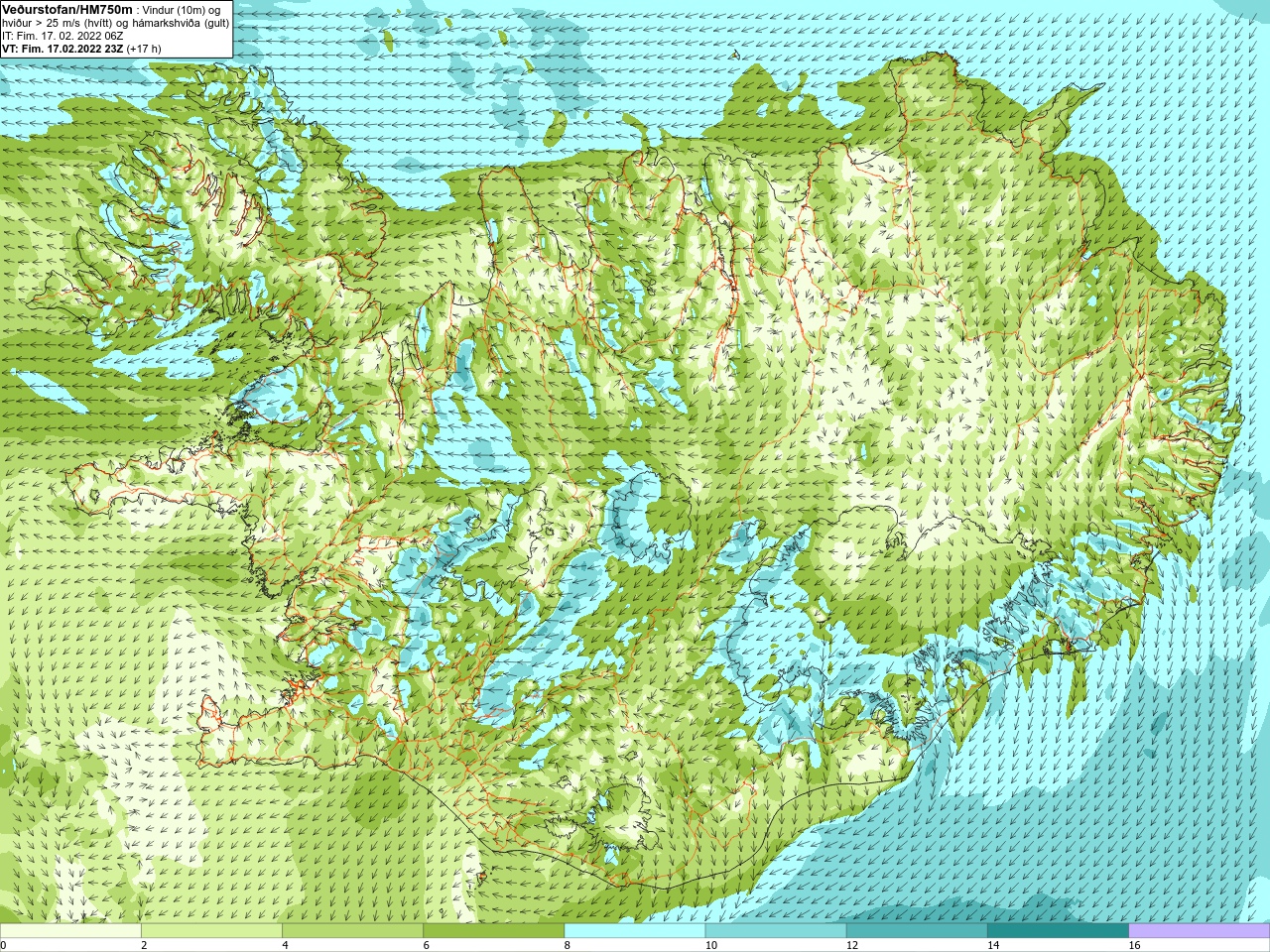Viewport: 1270px width, 952px height.
Task: Click the legend tick label '2'
Action: [144, 945]
